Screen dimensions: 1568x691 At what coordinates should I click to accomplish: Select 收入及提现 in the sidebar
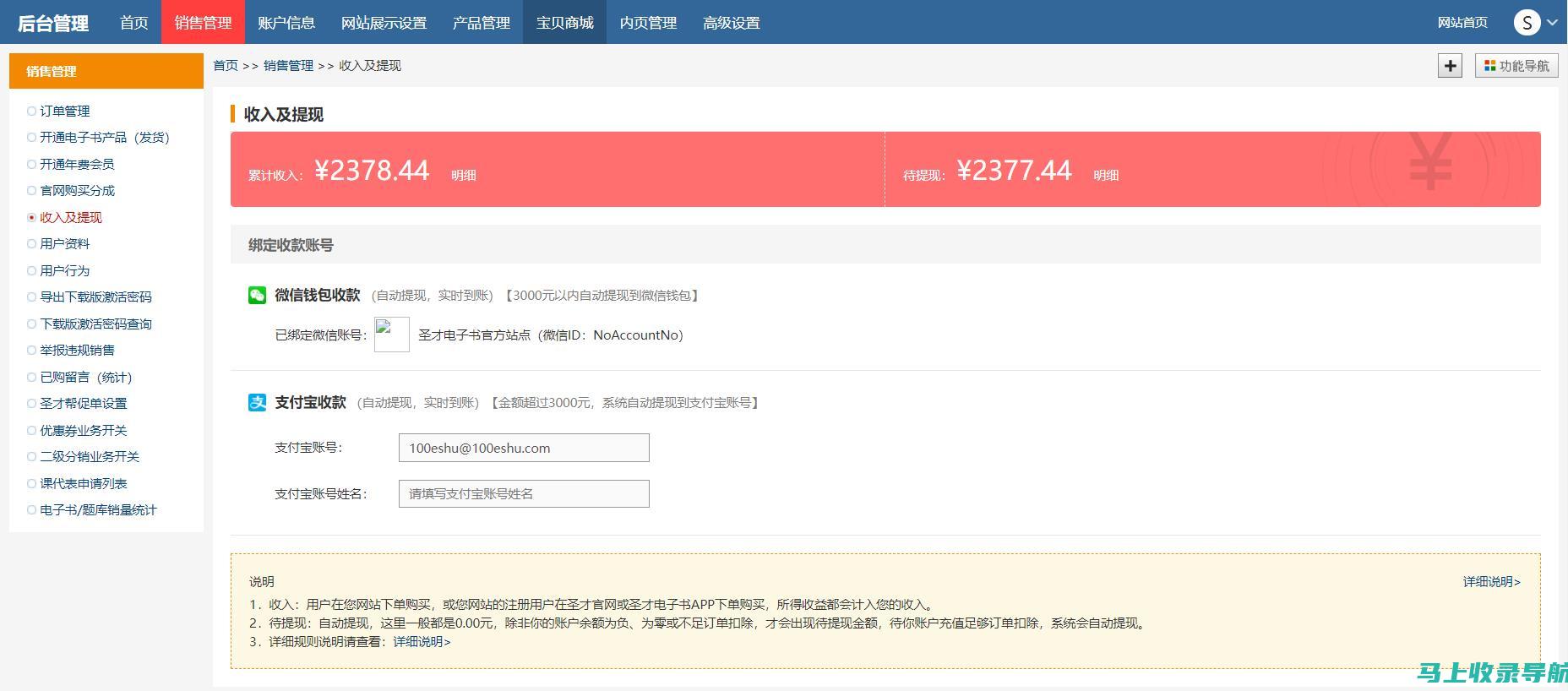[70, 217]
